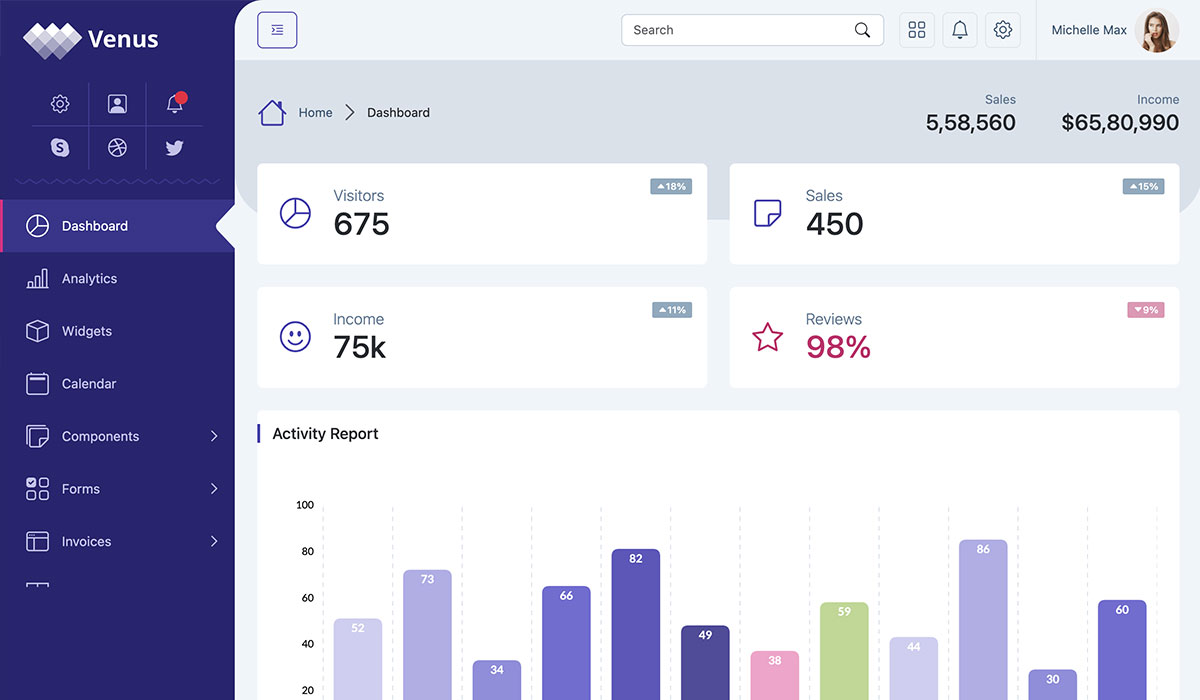This screenshot has height=700, width=1200.
Task: Click the chart bar labeled 44
Action: click(914, 669)
